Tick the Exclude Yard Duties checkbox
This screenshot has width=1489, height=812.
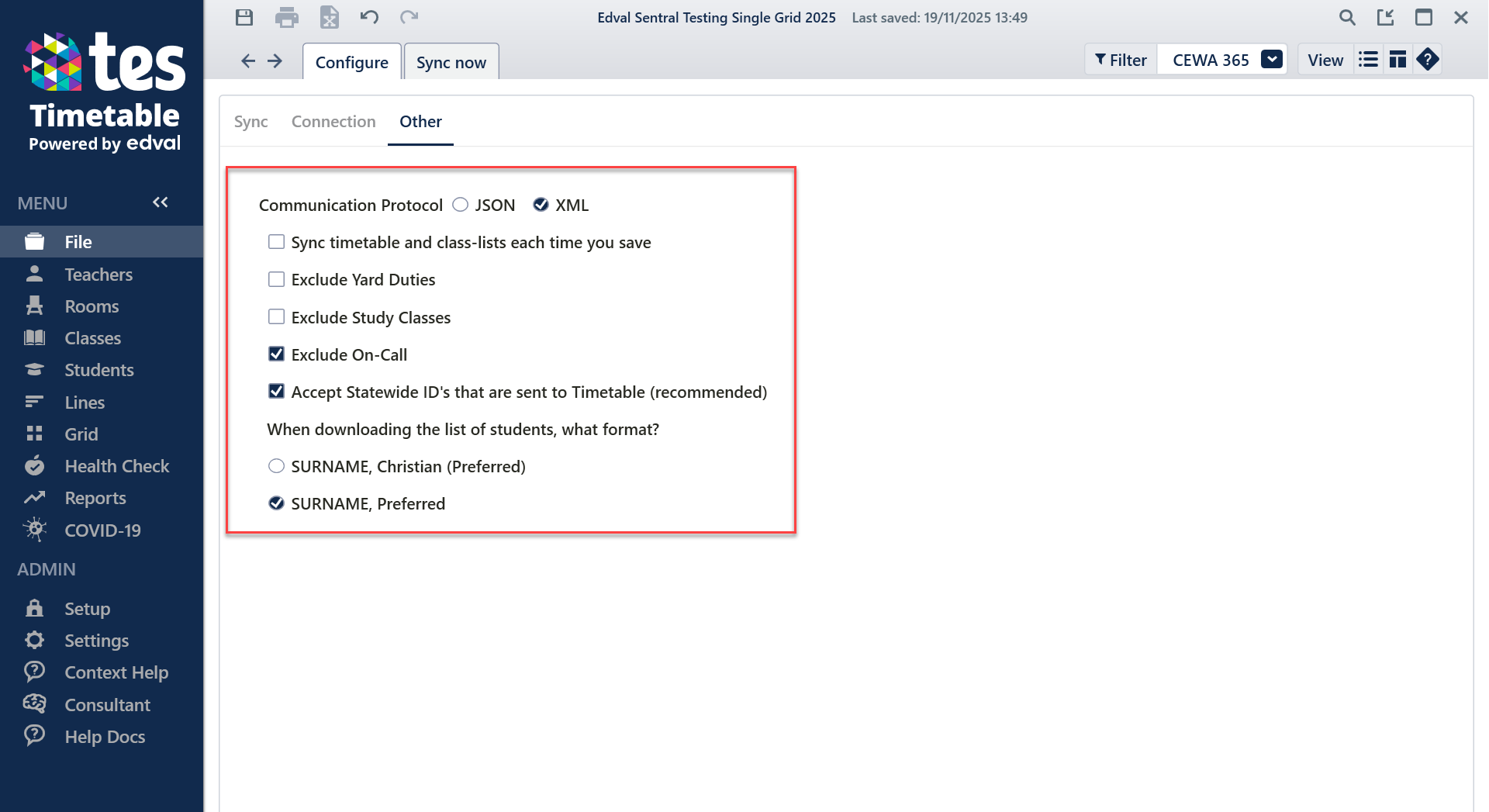[276, 279]
